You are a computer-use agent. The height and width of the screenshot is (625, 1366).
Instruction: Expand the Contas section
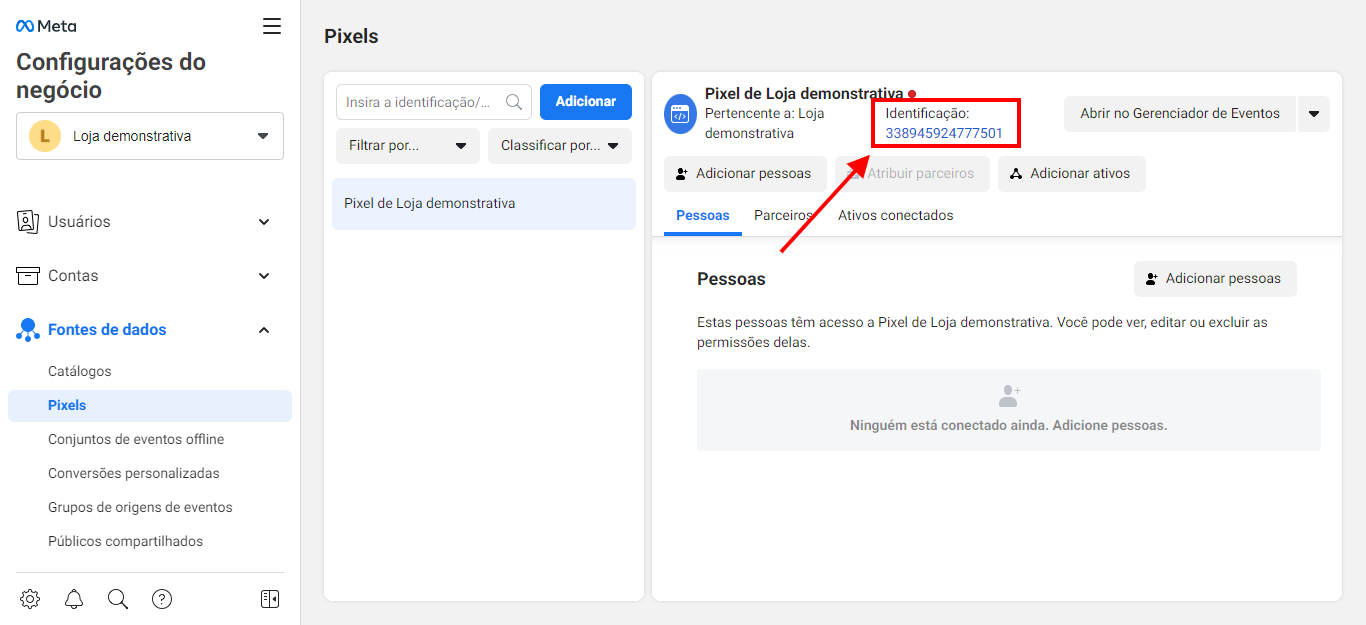click(264, 276)
